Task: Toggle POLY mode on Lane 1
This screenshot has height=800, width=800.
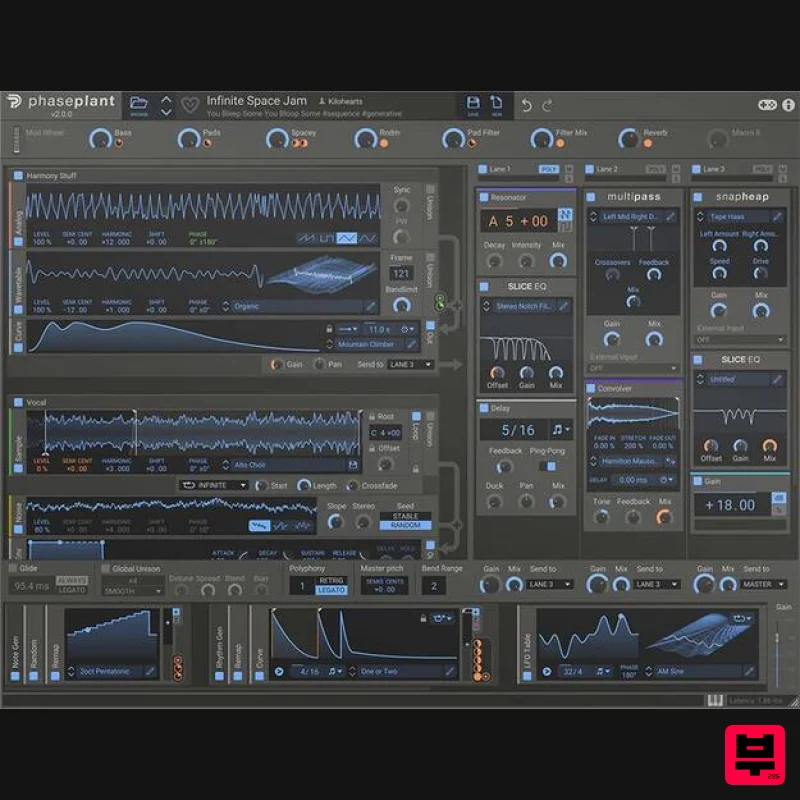Action: point(546,169)
